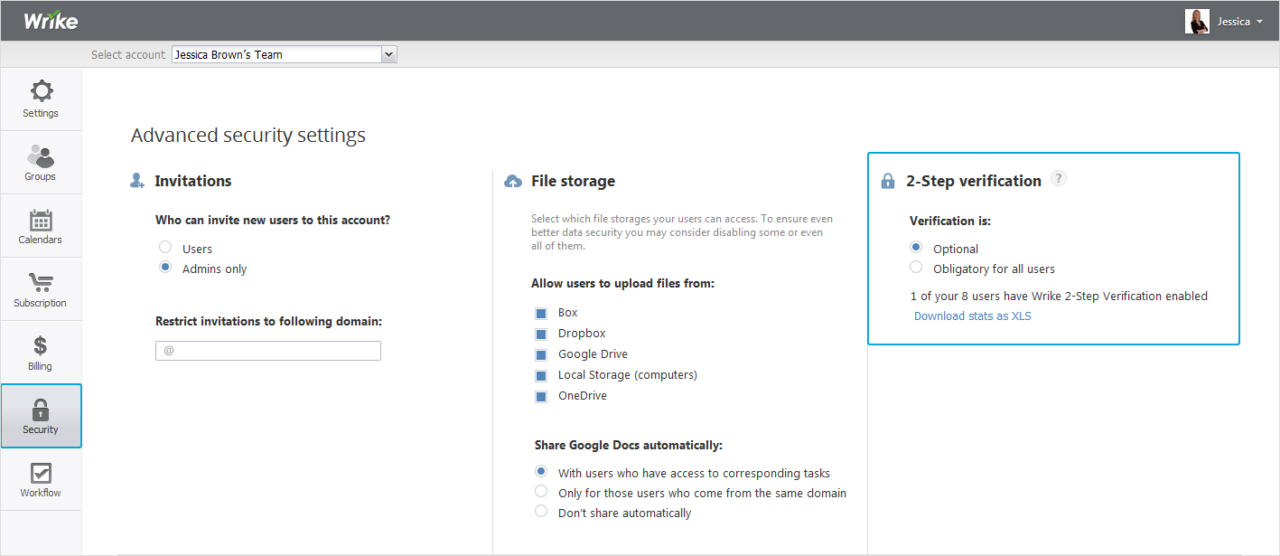The image size is (1280, 556).
Task: Open the Workflow checkmark icon
Action: pos(41,473)
